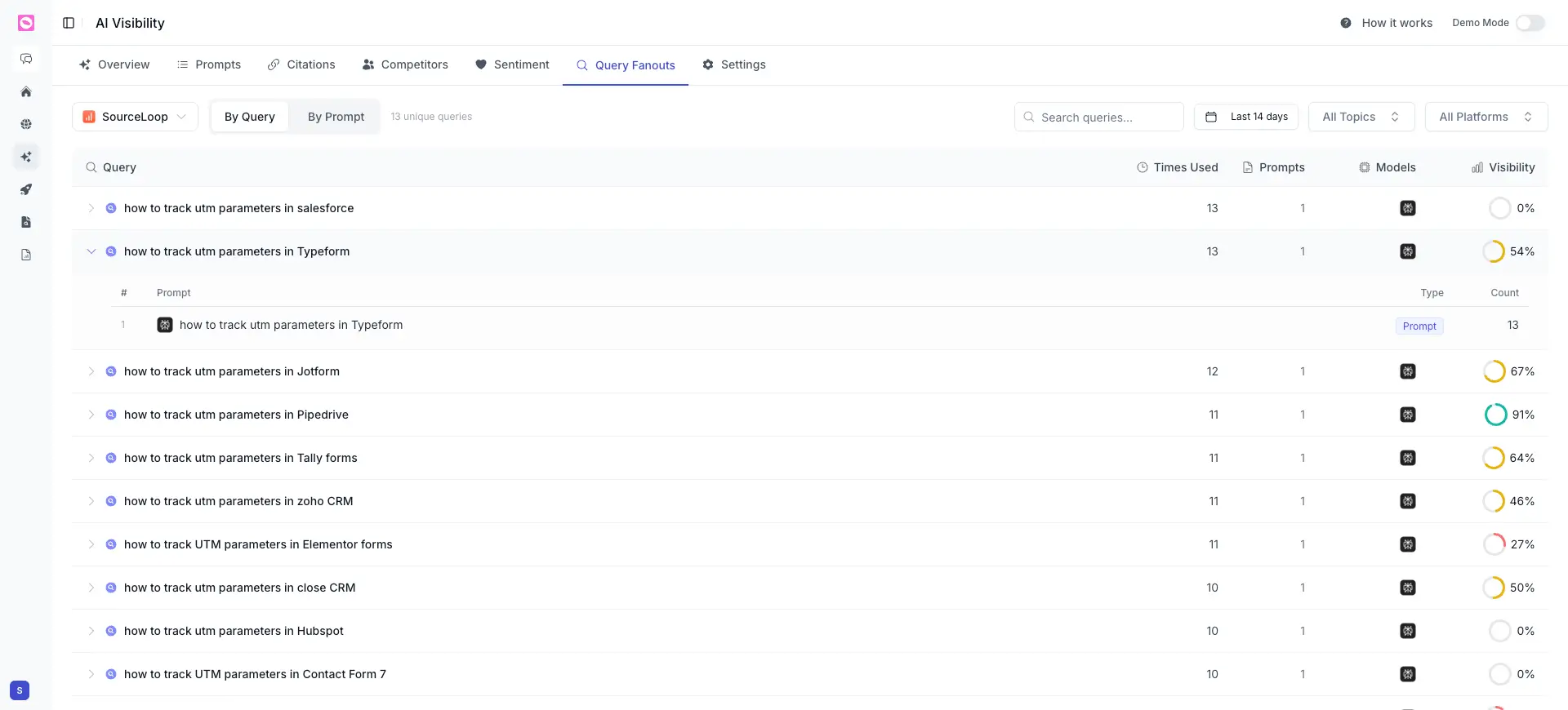
Task: Open the chat icon in sidebar
Action: [26, 59]
